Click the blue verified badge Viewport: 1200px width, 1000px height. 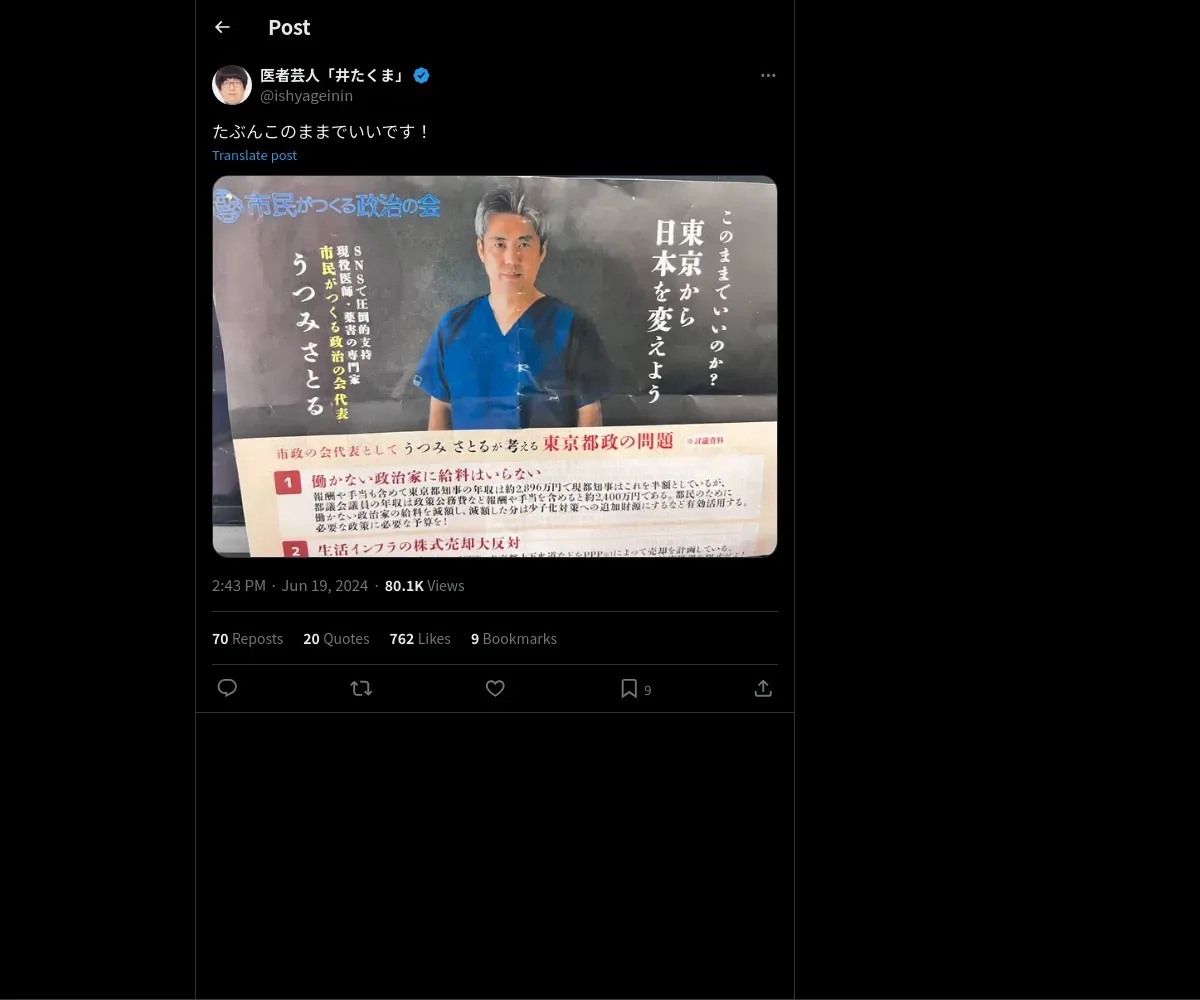pos(421,75)
